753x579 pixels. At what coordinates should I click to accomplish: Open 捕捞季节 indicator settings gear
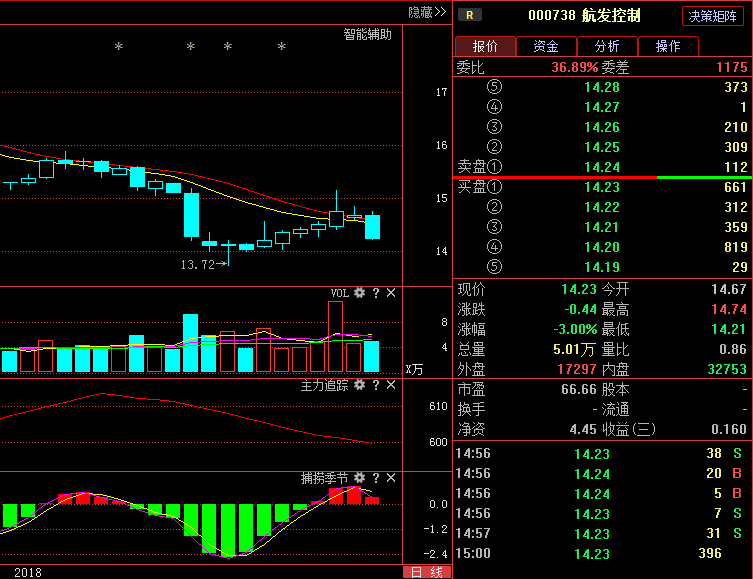(x=359, y=478)
